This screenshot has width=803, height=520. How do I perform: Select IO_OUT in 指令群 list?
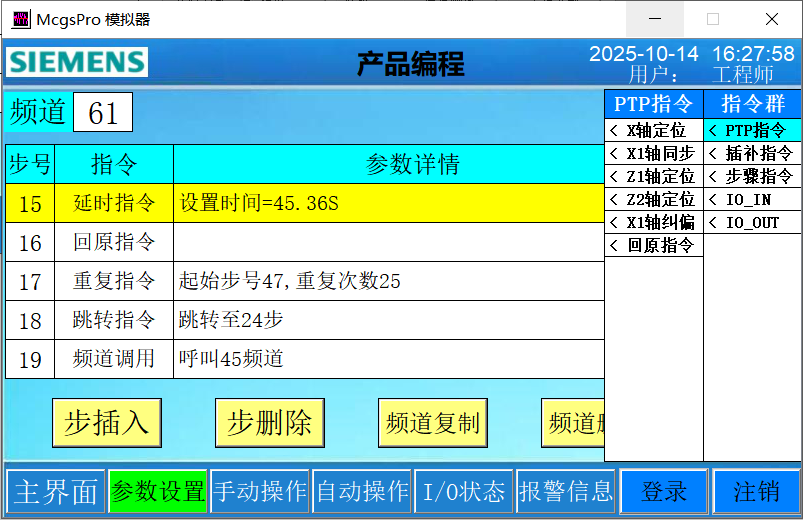(752, 222)
